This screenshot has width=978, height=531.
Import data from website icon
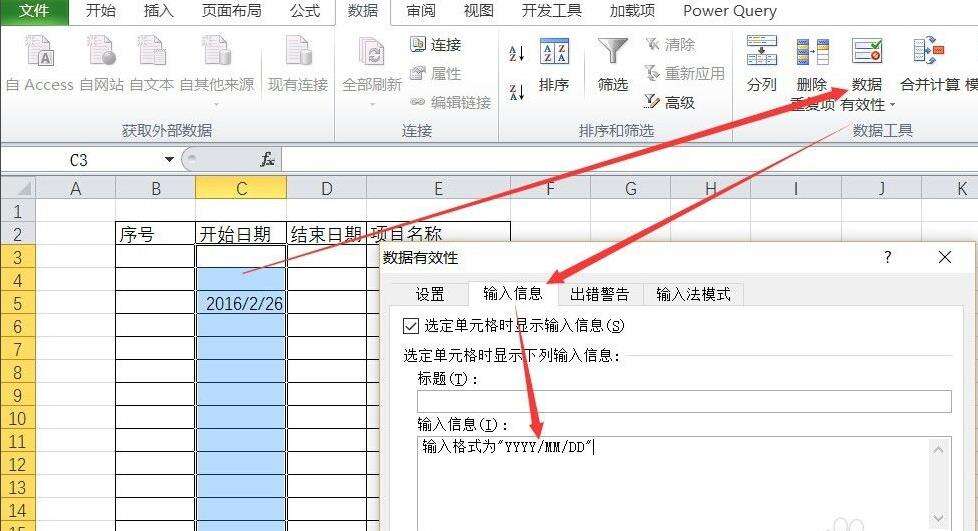click(x=102, y=51)
